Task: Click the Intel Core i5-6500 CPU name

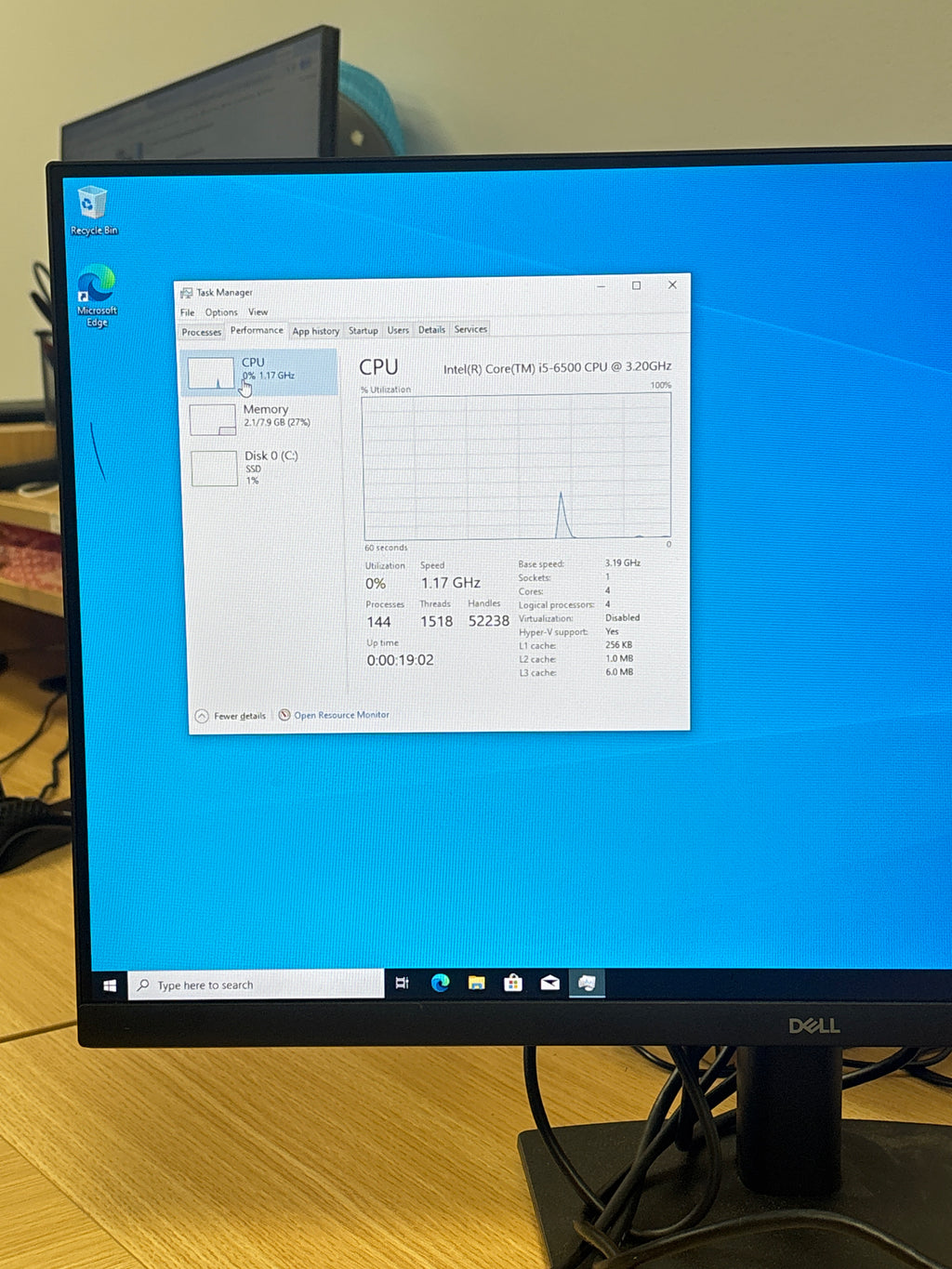Action: coord(557,367)
